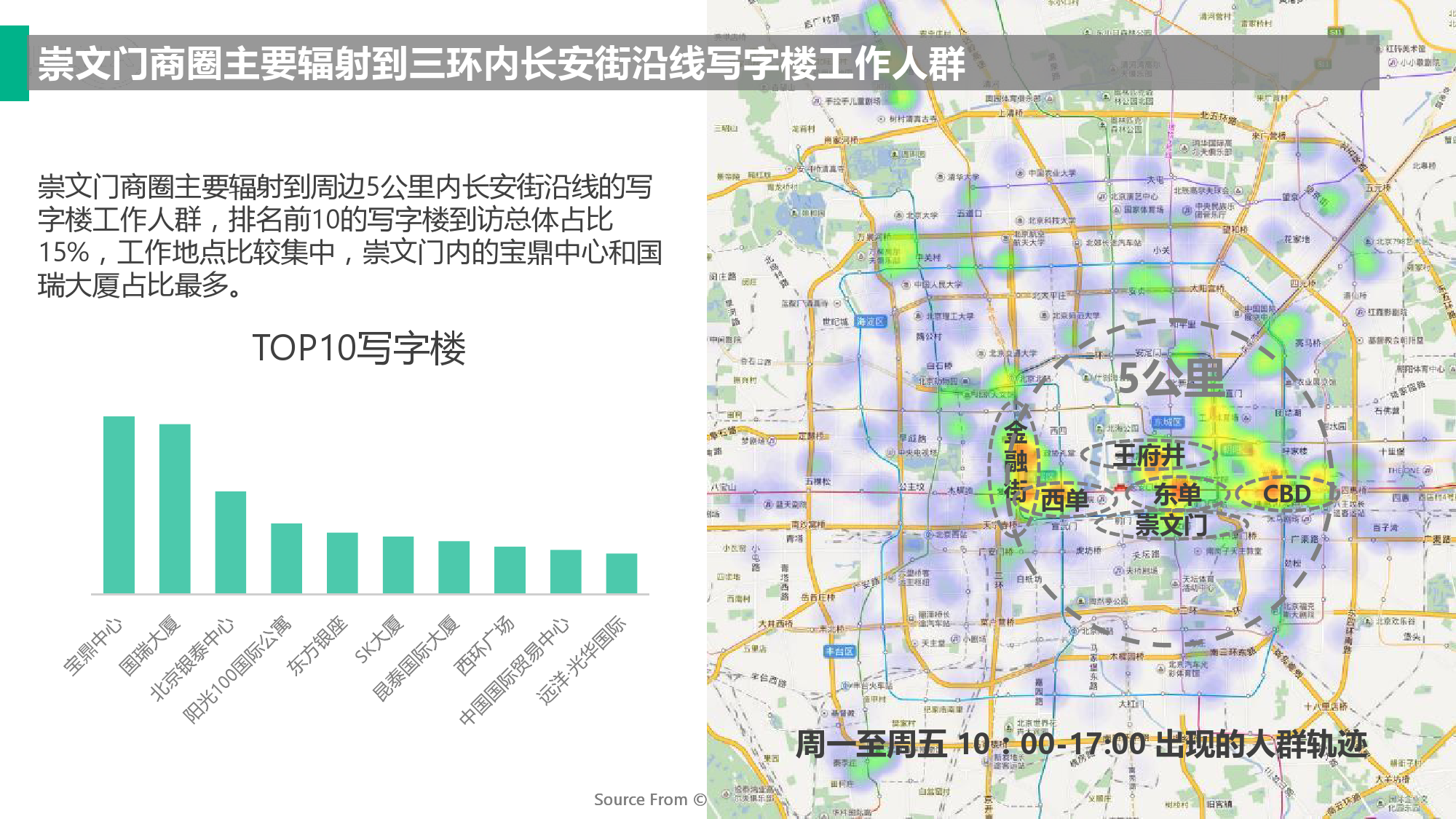Click the 国瑞大厦 bar in chart
This screenshot has width=1456, height=819.
point(175,509)
